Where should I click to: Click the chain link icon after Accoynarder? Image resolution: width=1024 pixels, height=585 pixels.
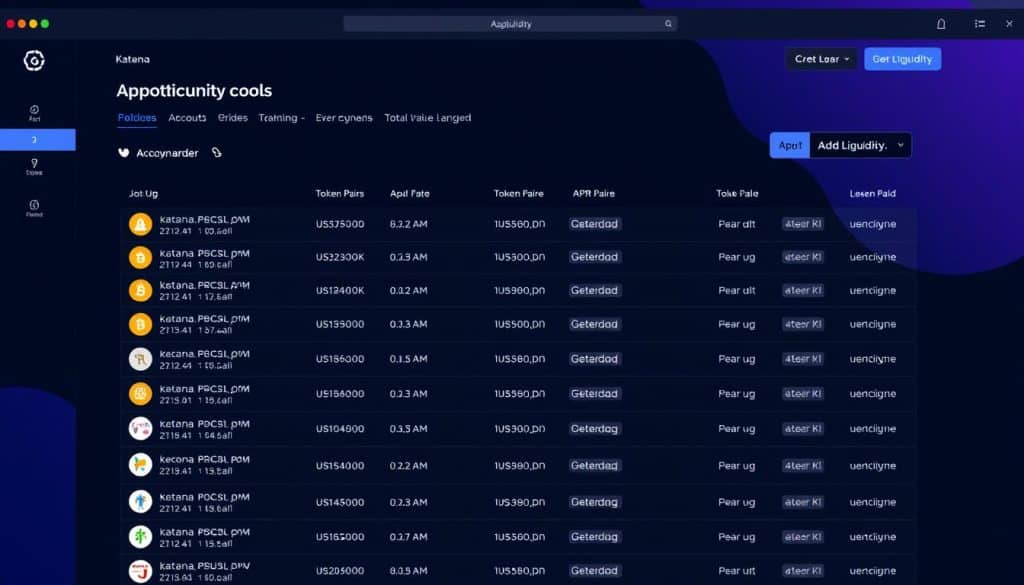[x=217, y=152]
